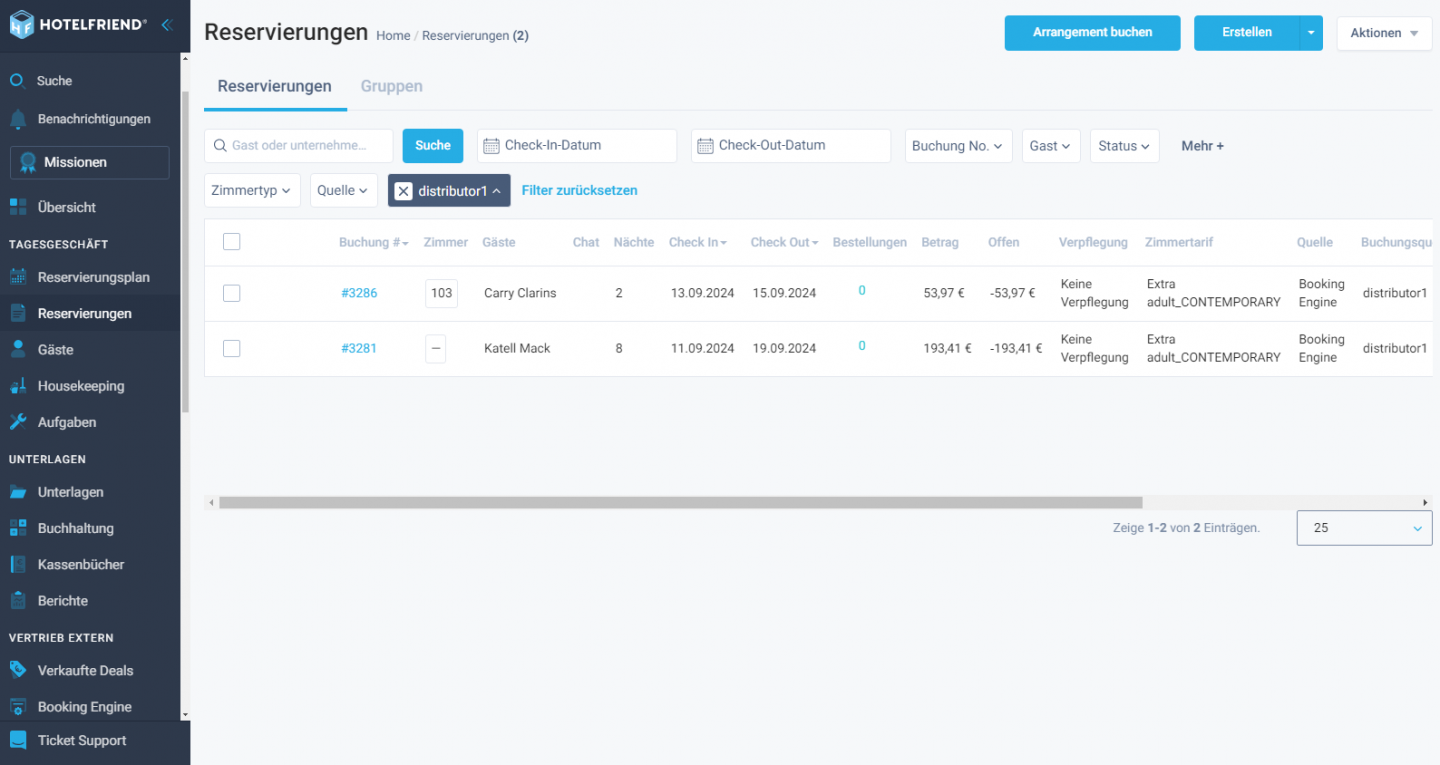This screenshot has width=1440, height=765.
Task: Check the box for booking #3286
Action: point(232,293)
